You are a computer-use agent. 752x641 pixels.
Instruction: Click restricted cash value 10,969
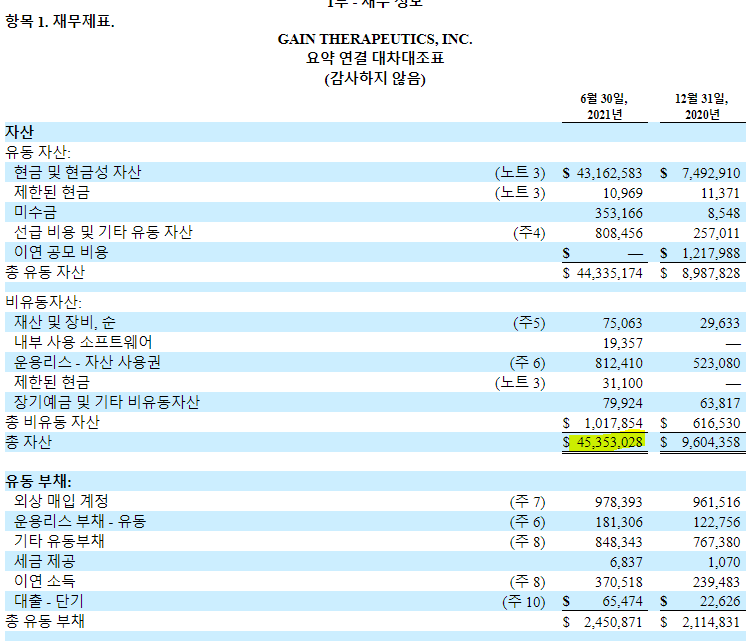pos(623,193)
